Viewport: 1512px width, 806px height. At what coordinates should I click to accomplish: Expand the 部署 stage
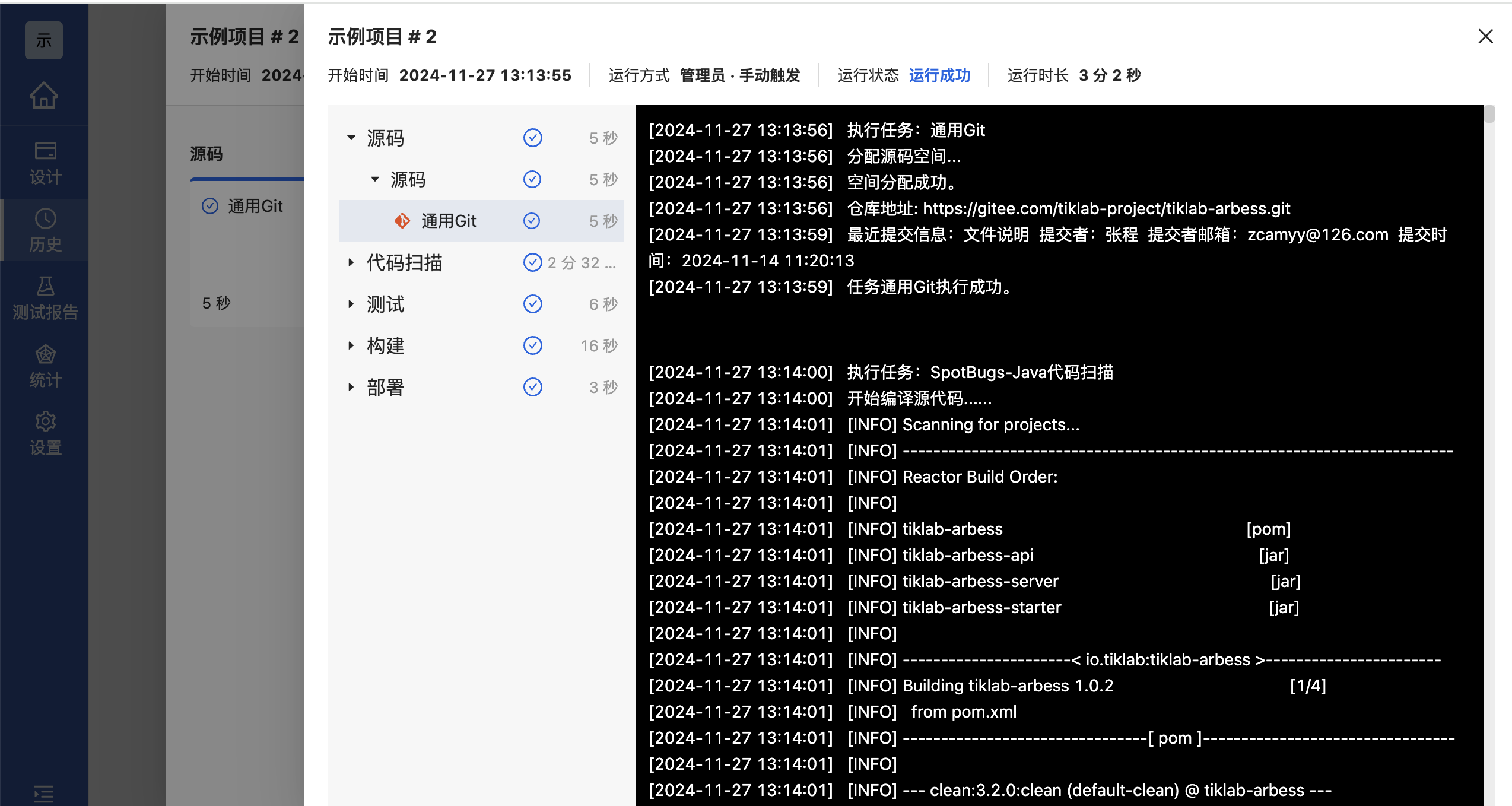click(x=351, y=387)
